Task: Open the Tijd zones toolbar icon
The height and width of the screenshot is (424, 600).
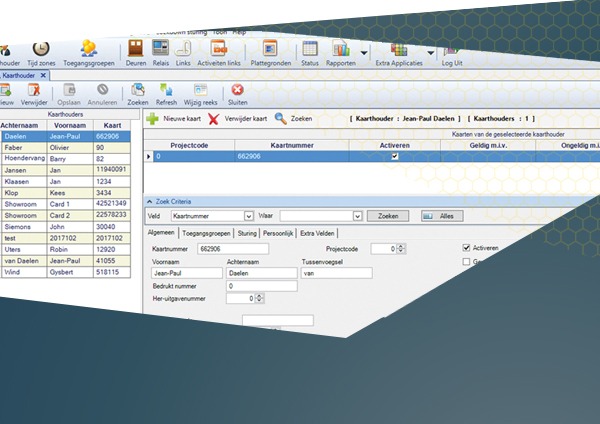Action: (40, 50)
